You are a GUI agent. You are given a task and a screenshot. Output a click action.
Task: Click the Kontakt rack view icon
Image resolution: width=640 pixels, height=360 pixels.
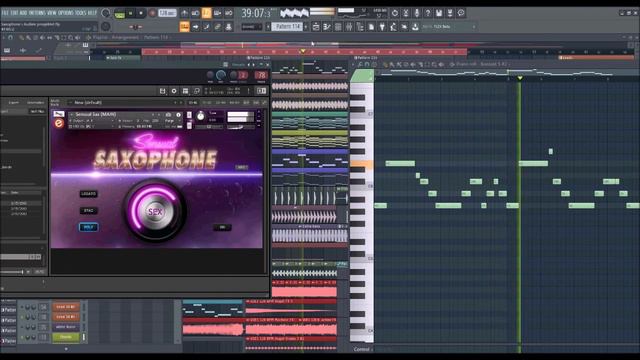[x=185, y=91]
